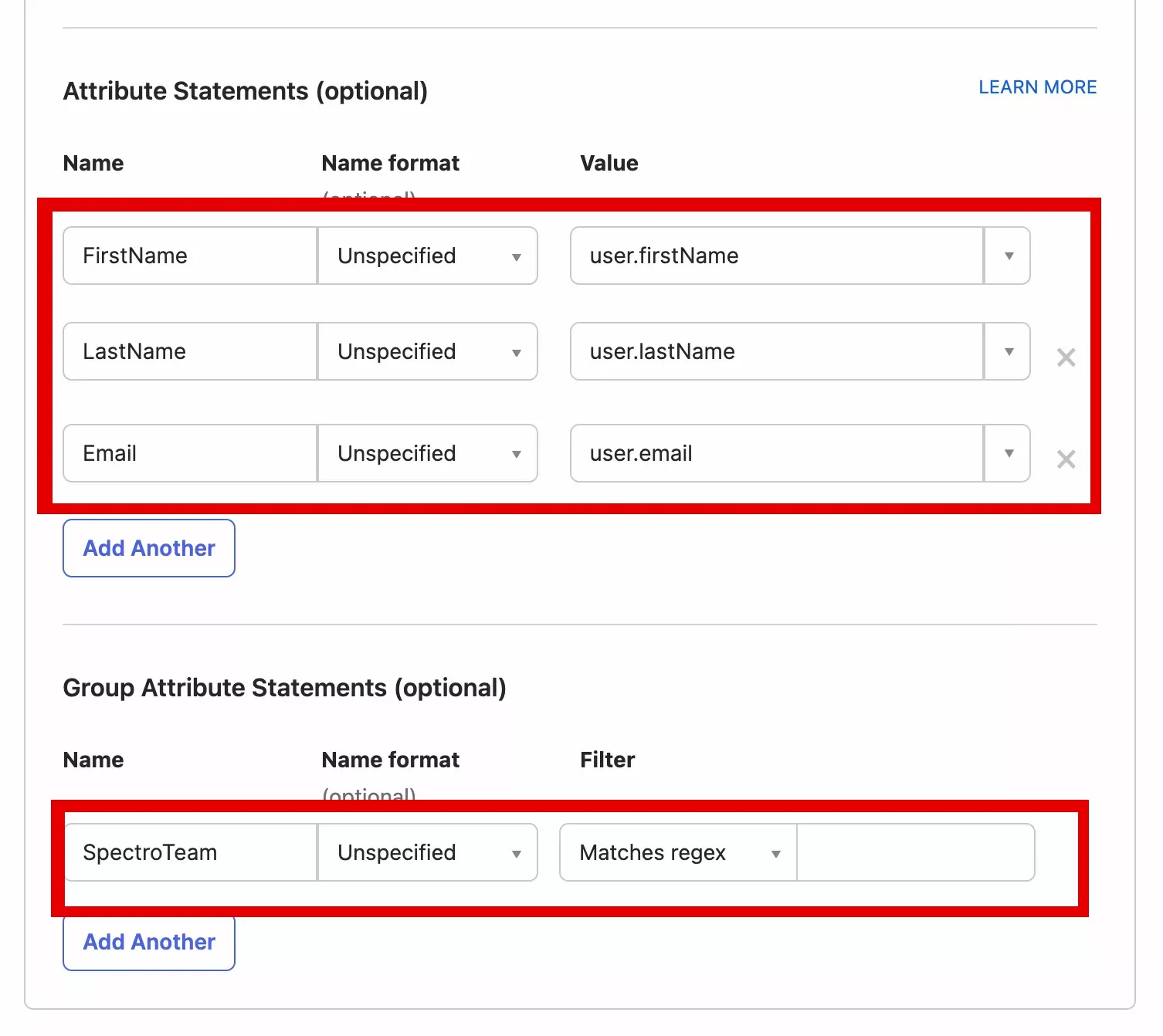Open Name format dropdown for LastName
1163x1036 pixels.
coord(428,351)
